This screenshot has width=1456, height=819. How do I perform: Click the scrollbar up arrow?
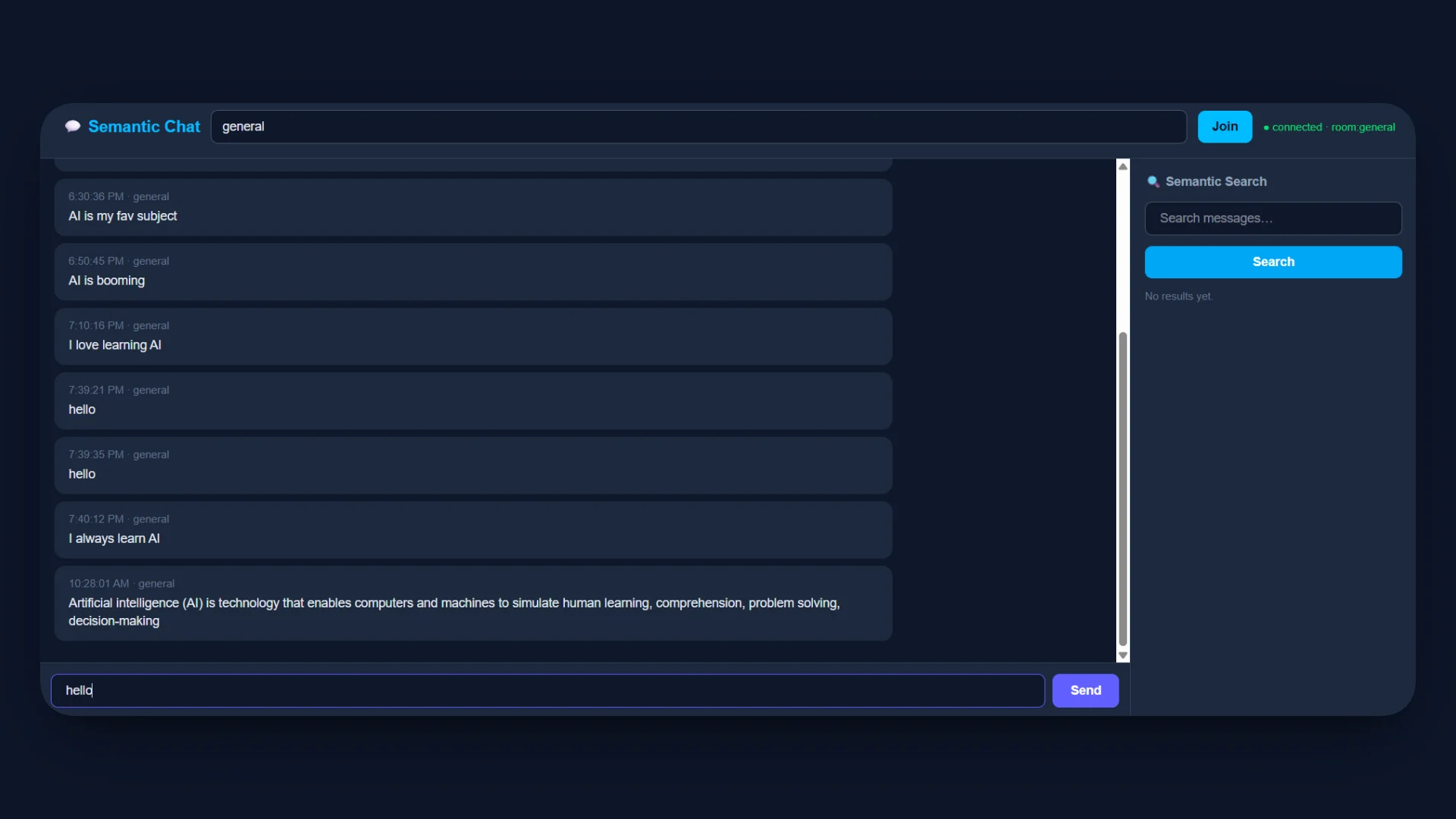(x=1122, y=165)
